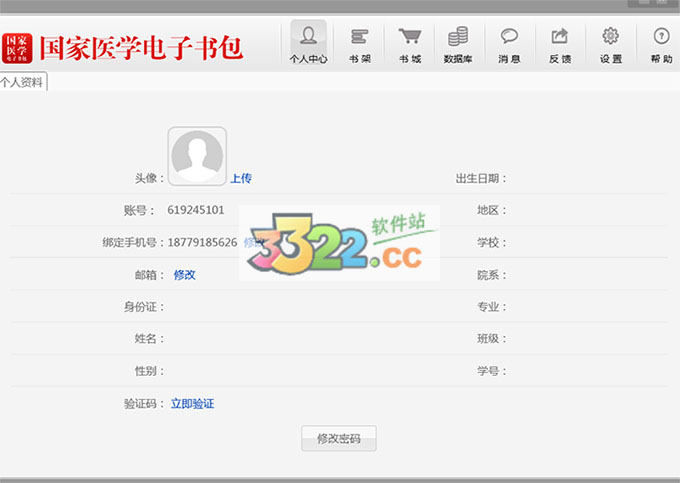The width and height of the screenshot is (680, 483).
Task: Click account number 619245101
Action: pyautogui.click(x=196, y=210)
